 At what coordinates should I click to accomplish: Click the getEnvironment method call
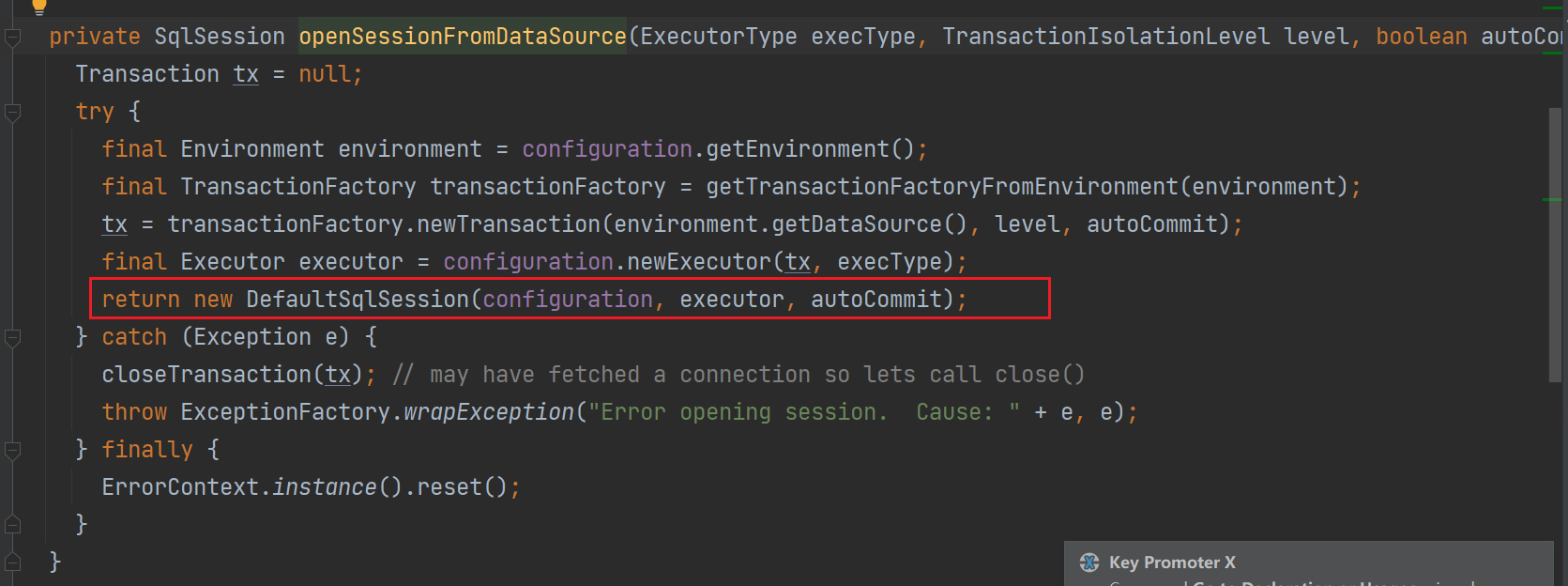coord(797,149)
